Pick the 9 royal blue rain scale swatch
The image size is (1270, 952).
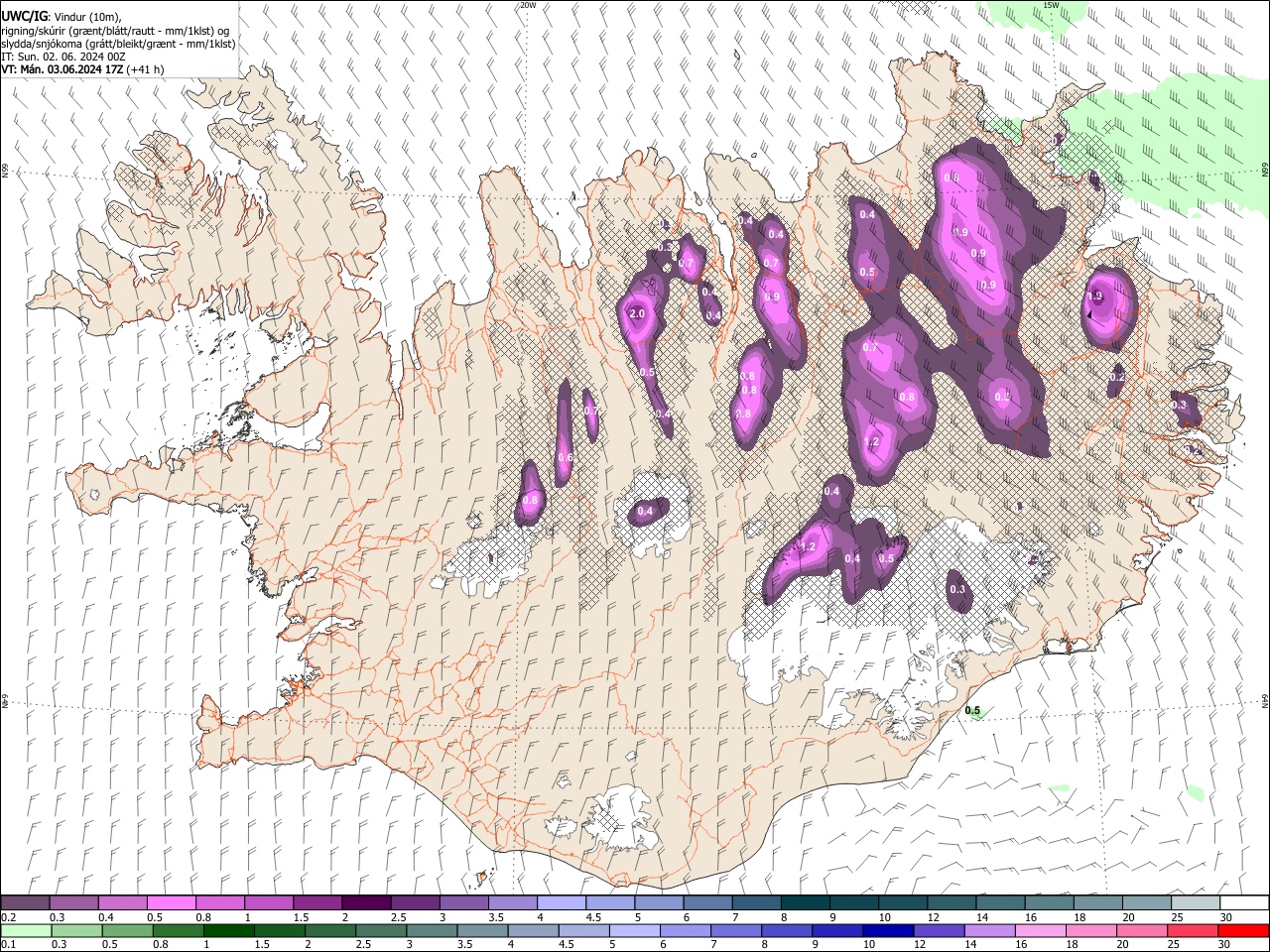tap(836, 930)
